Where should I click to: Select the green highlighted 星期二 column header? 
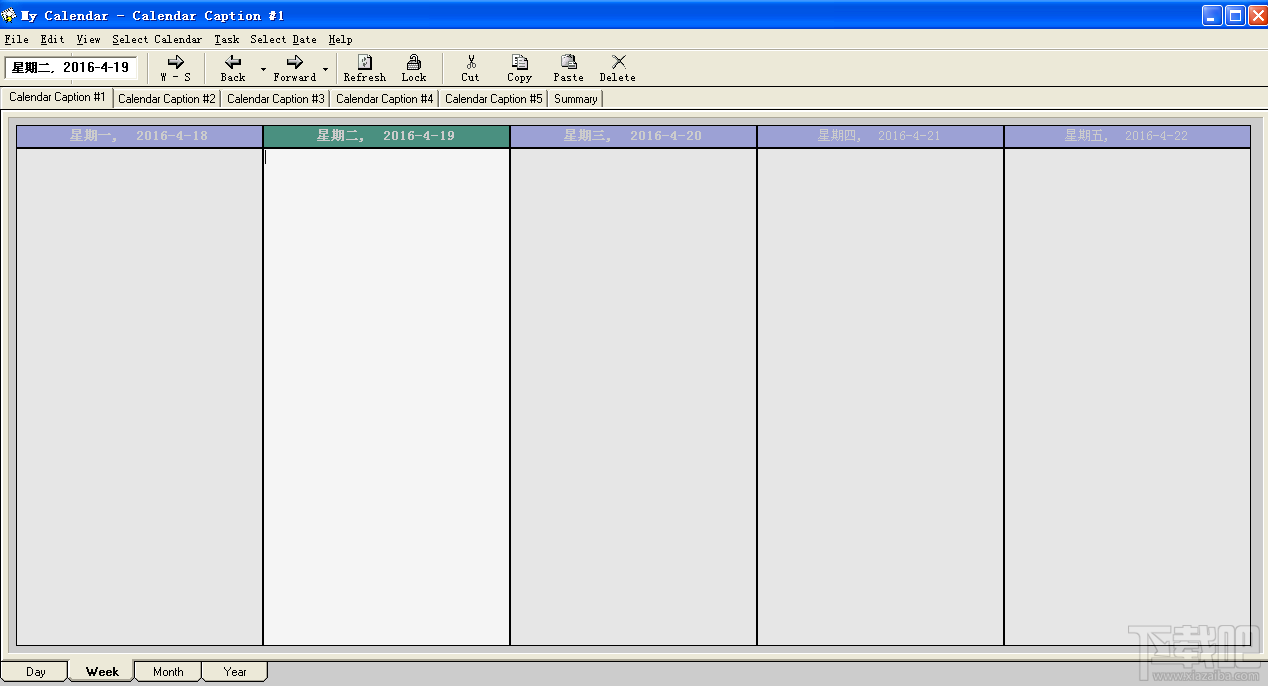point(386,135)
